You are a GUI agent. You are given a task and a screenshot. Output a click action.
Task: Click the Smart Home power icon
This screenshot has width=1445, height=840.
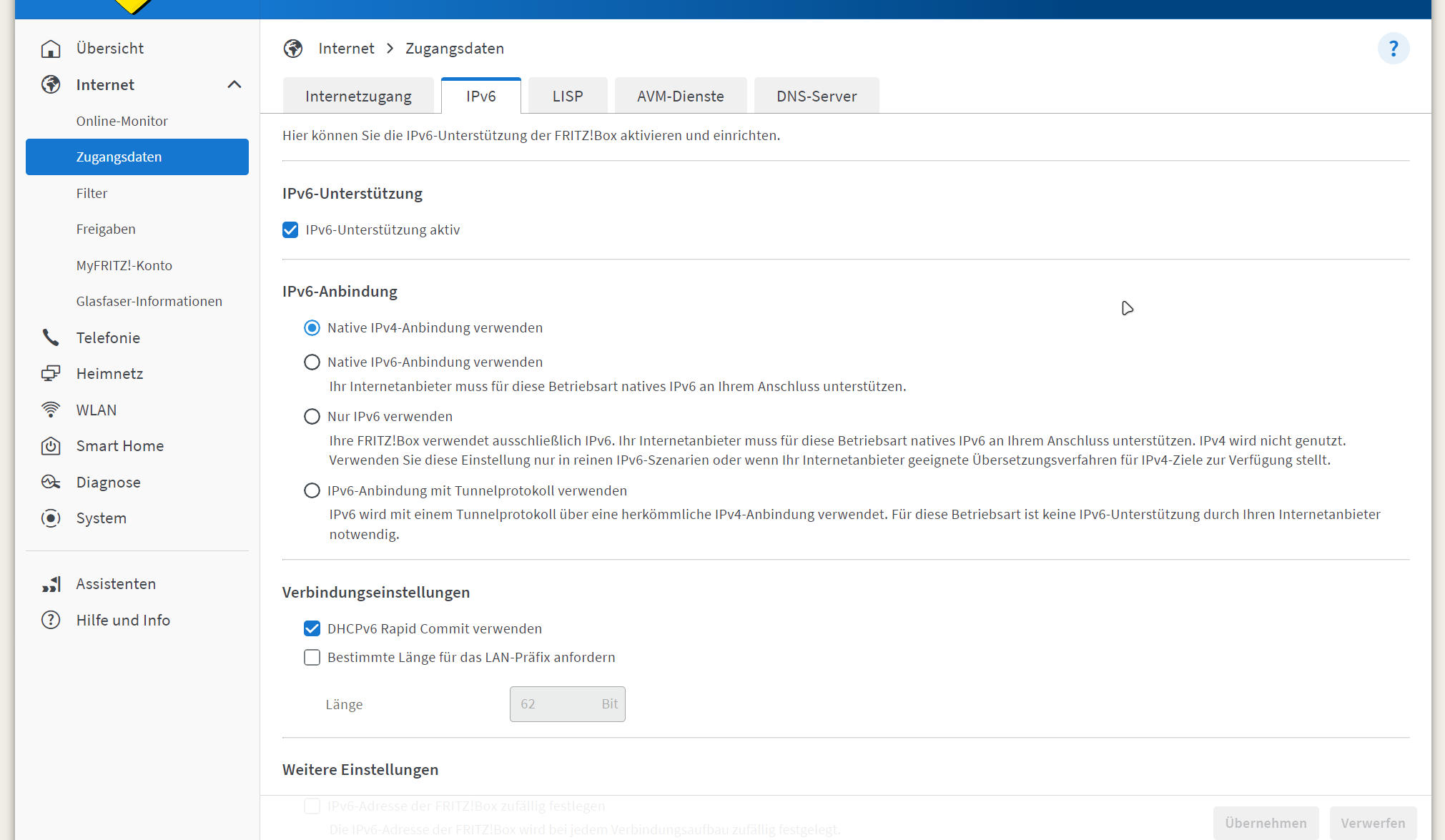(x=51, y=446)
